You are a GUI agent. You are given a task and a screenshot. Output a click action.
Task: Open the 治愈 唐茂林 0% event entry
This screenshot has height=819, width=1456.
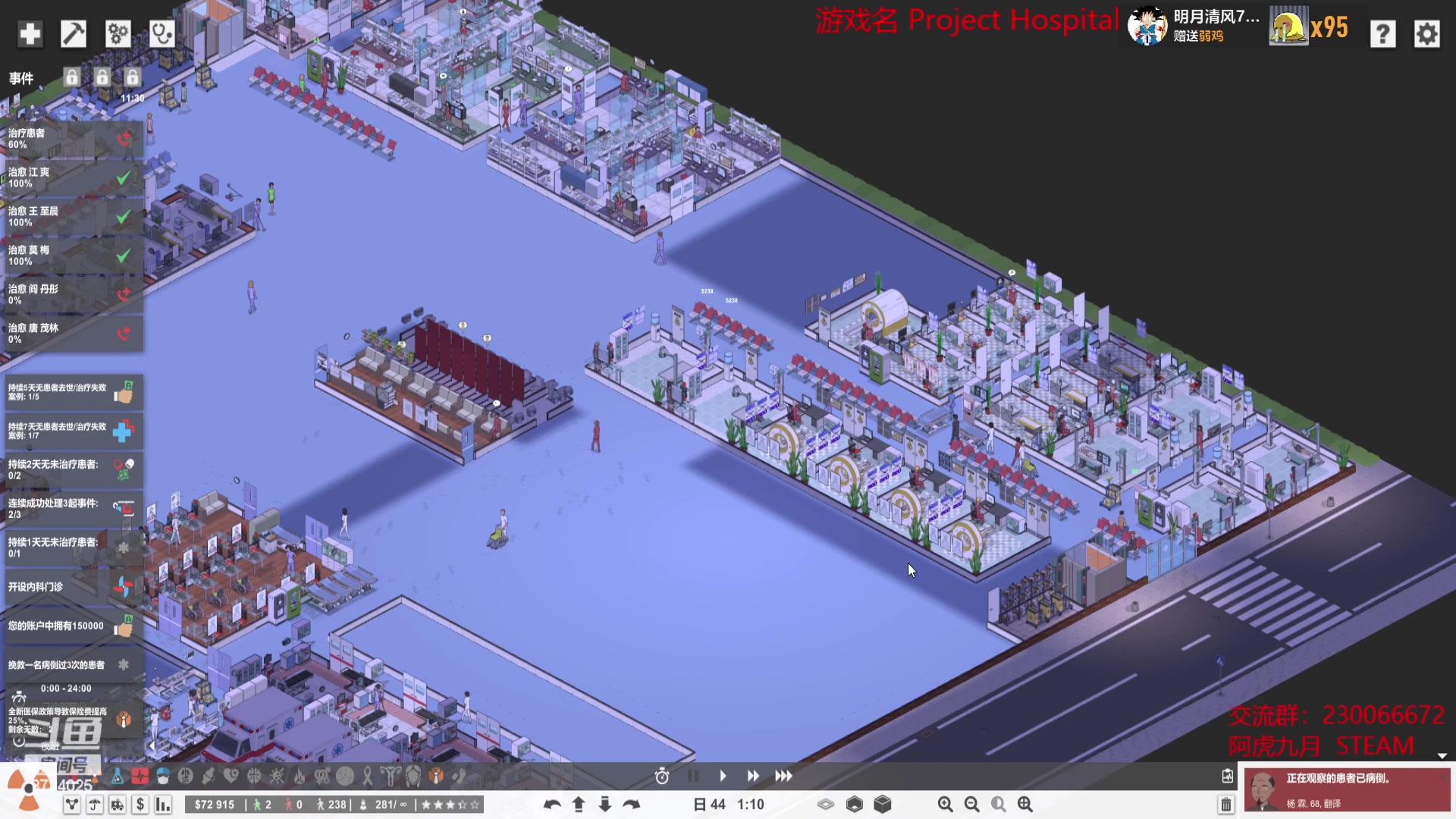(x=73, y=334)
